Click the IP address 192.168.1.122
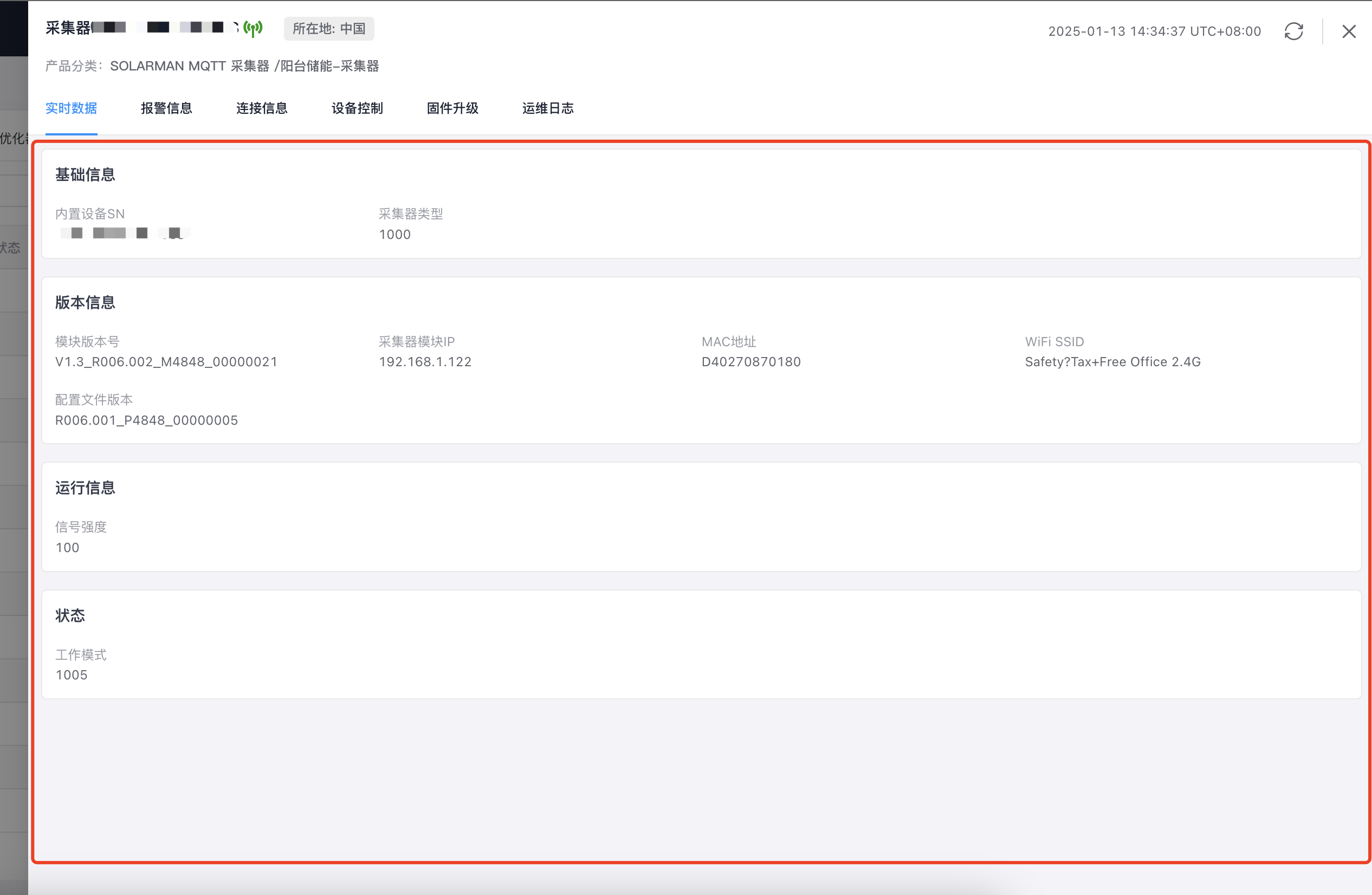The image size is (1372, 895). pos(425,362)
